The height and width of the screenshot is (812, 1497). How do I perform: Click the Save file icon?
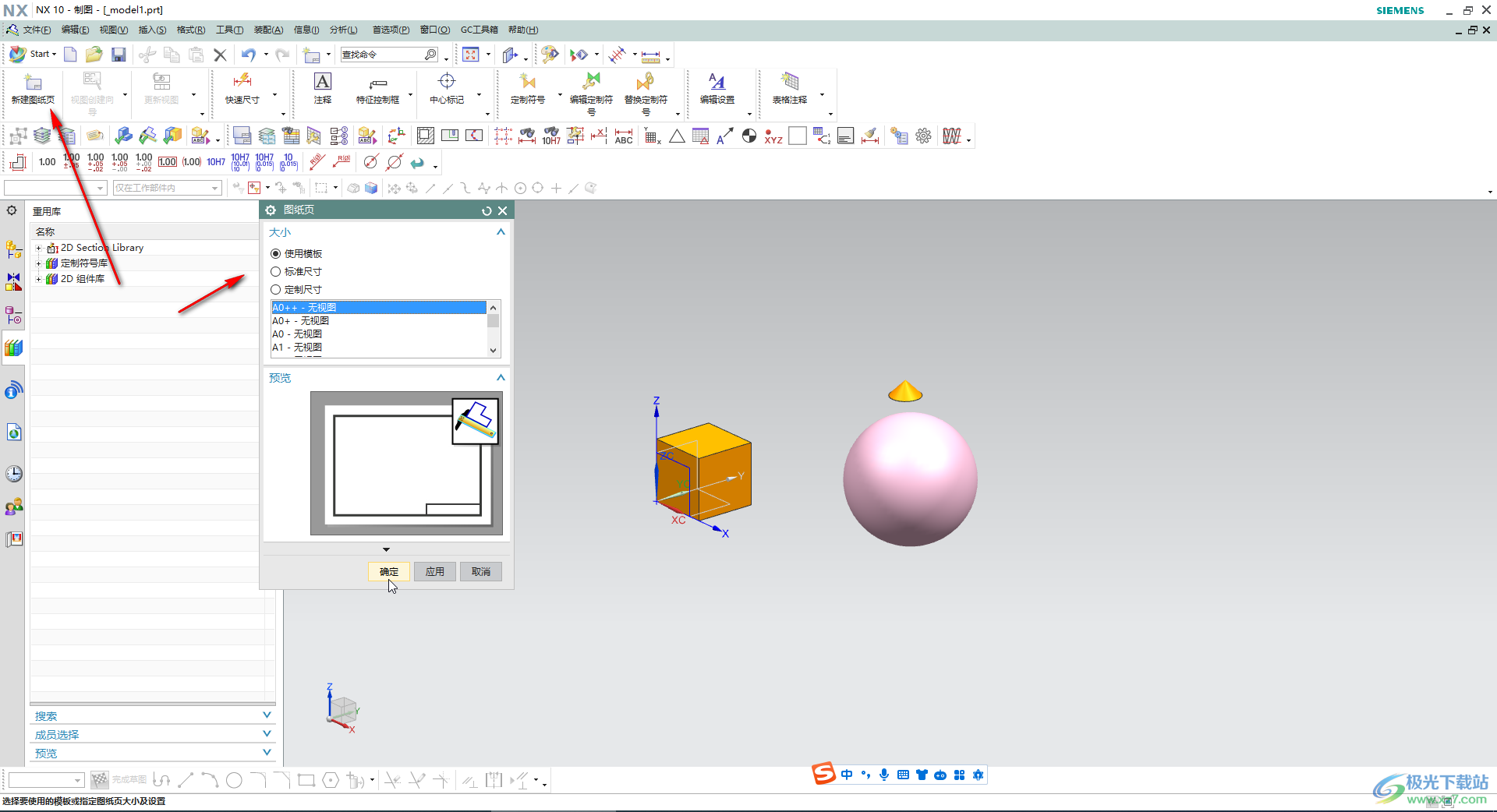119,55
